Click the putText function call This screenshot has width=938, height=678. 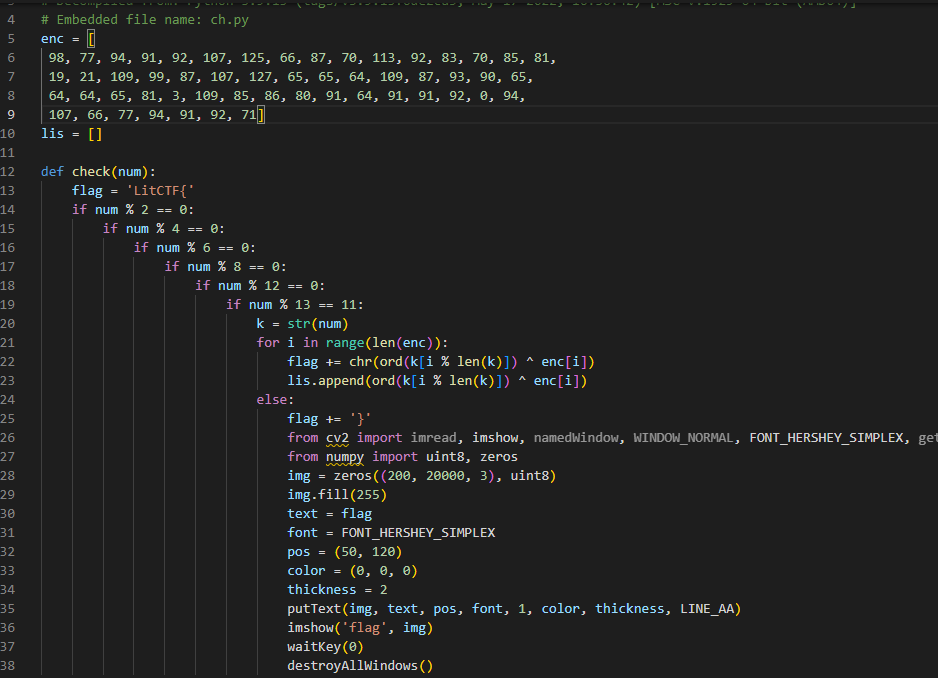pos(314,609)
